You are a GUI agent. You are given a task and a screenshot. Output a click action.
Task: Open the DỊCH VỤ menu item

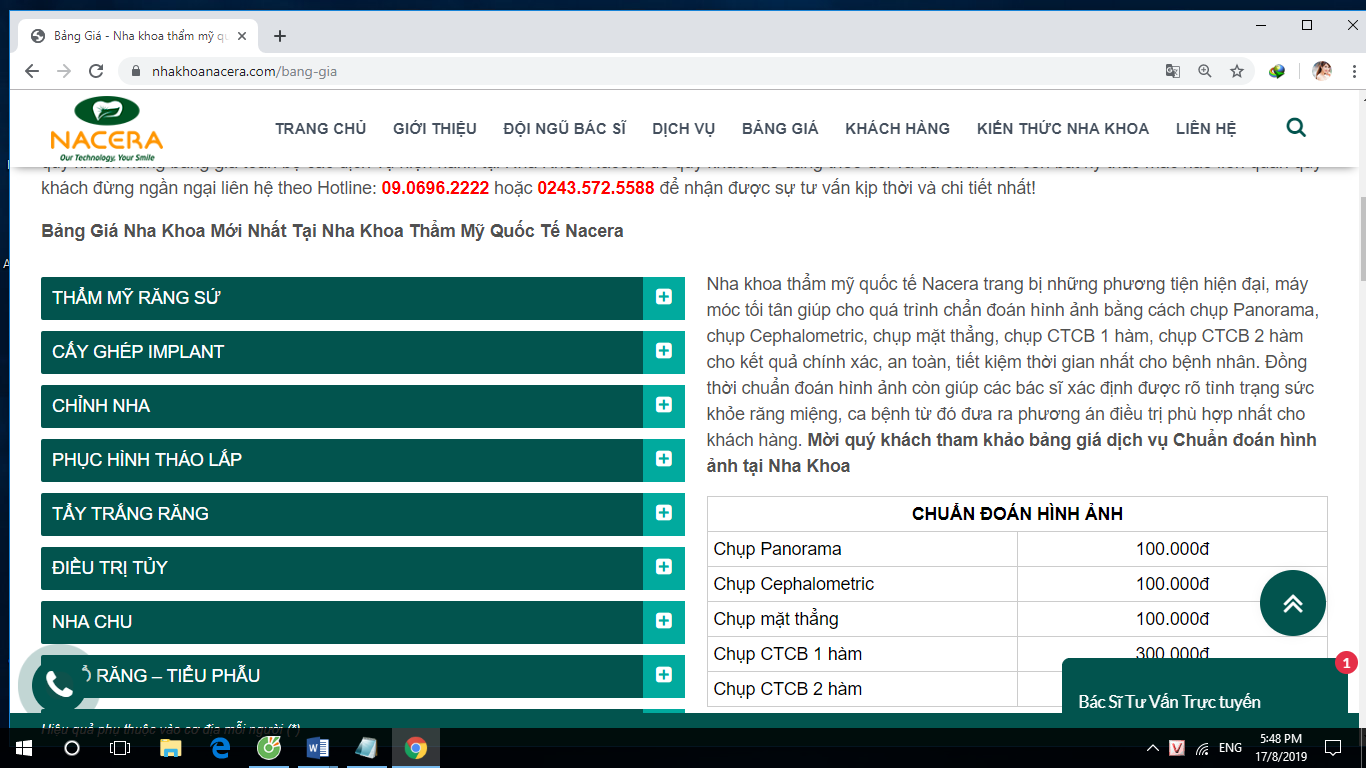coord(683,128)
